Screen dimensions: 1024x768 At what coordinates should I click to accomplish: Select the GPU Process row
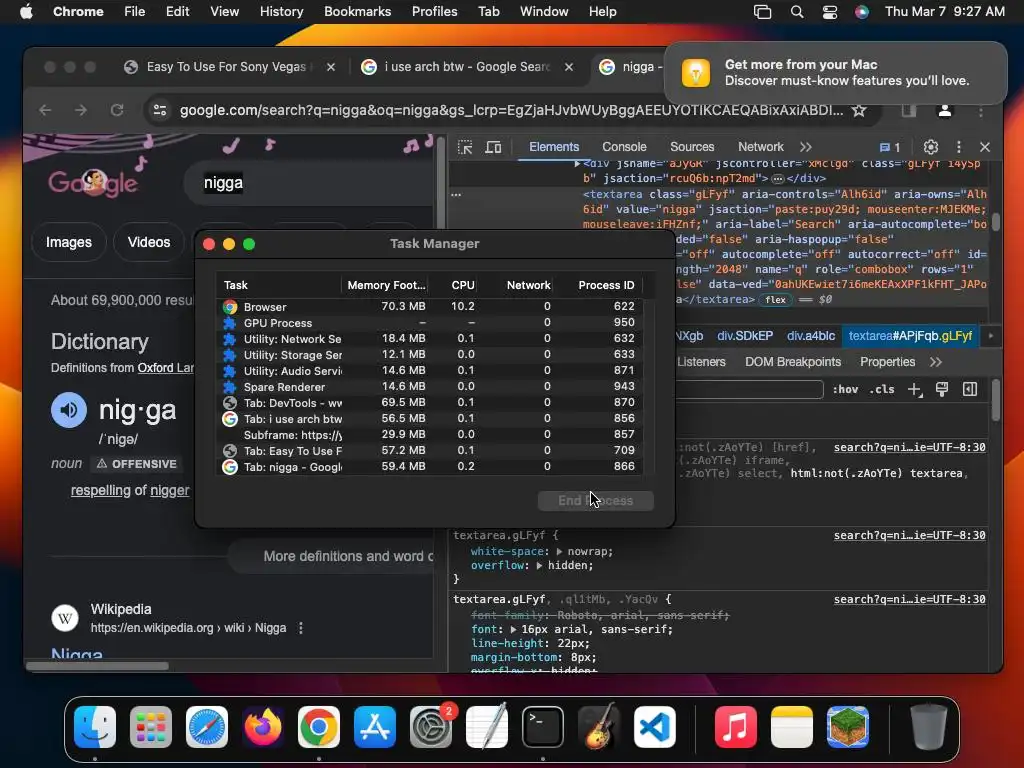click(429, 323)
